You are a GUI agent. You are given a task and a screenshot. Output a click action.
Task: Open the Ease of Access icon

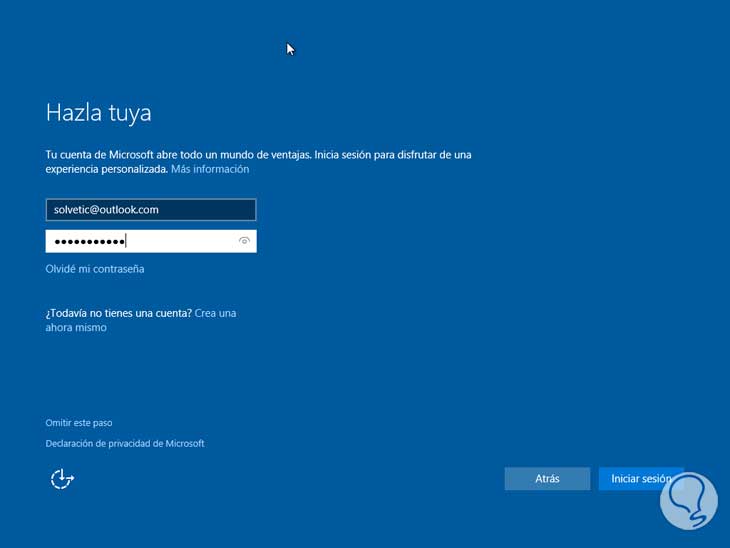coord(62,479)
